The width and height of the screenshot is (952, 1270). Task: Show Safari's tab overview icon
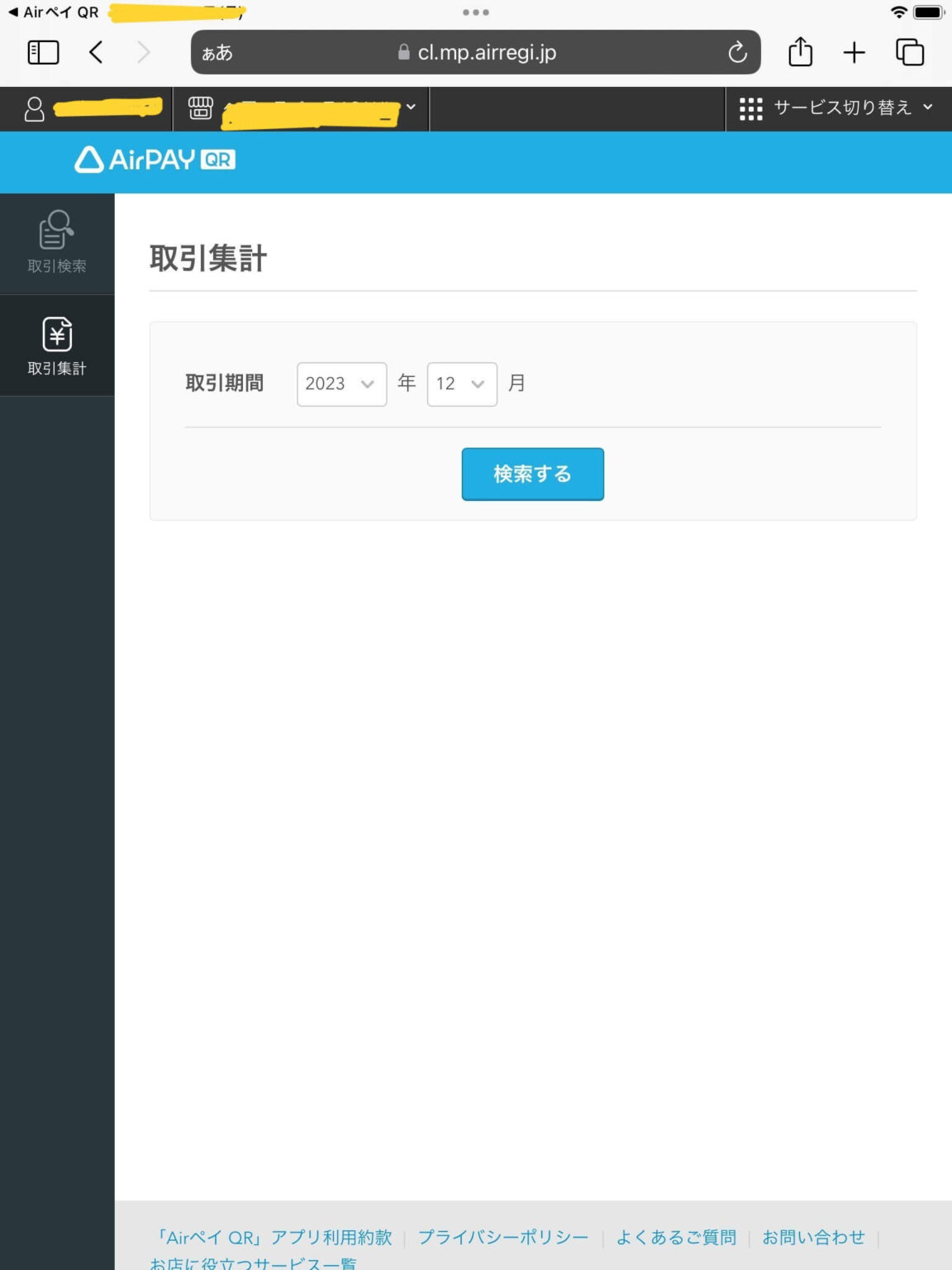click(x=910, y=51)
